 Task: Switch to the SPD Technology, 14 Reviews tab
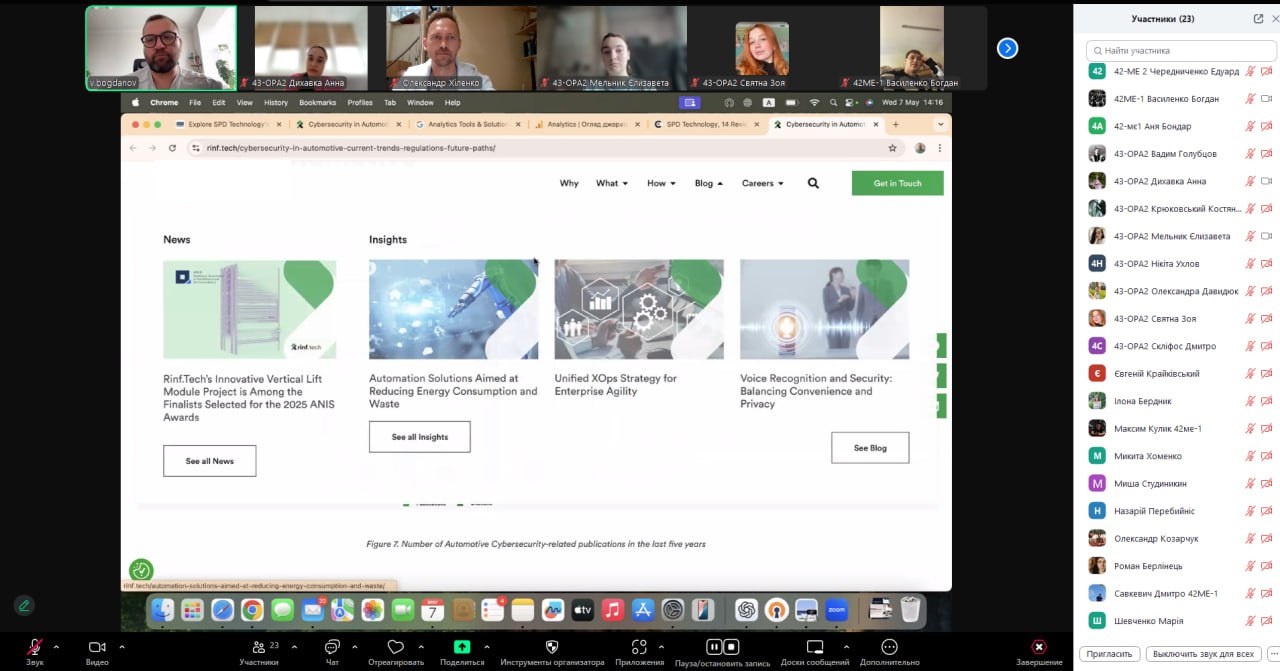(x=705, y=125)
